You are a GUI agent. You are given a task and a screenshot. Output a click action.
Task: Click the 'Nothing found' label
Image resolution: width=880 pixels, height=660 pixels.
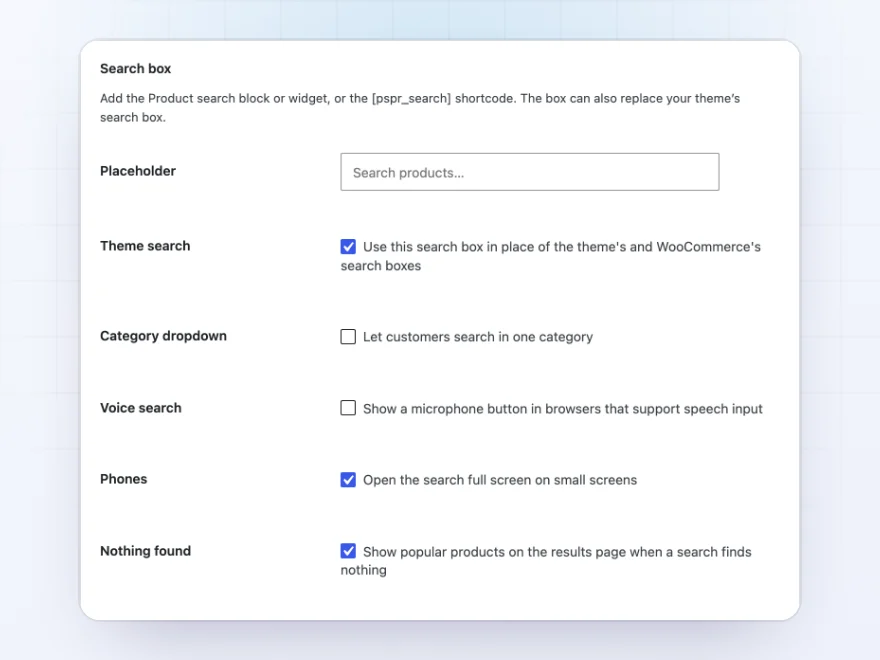click(145, 551)
